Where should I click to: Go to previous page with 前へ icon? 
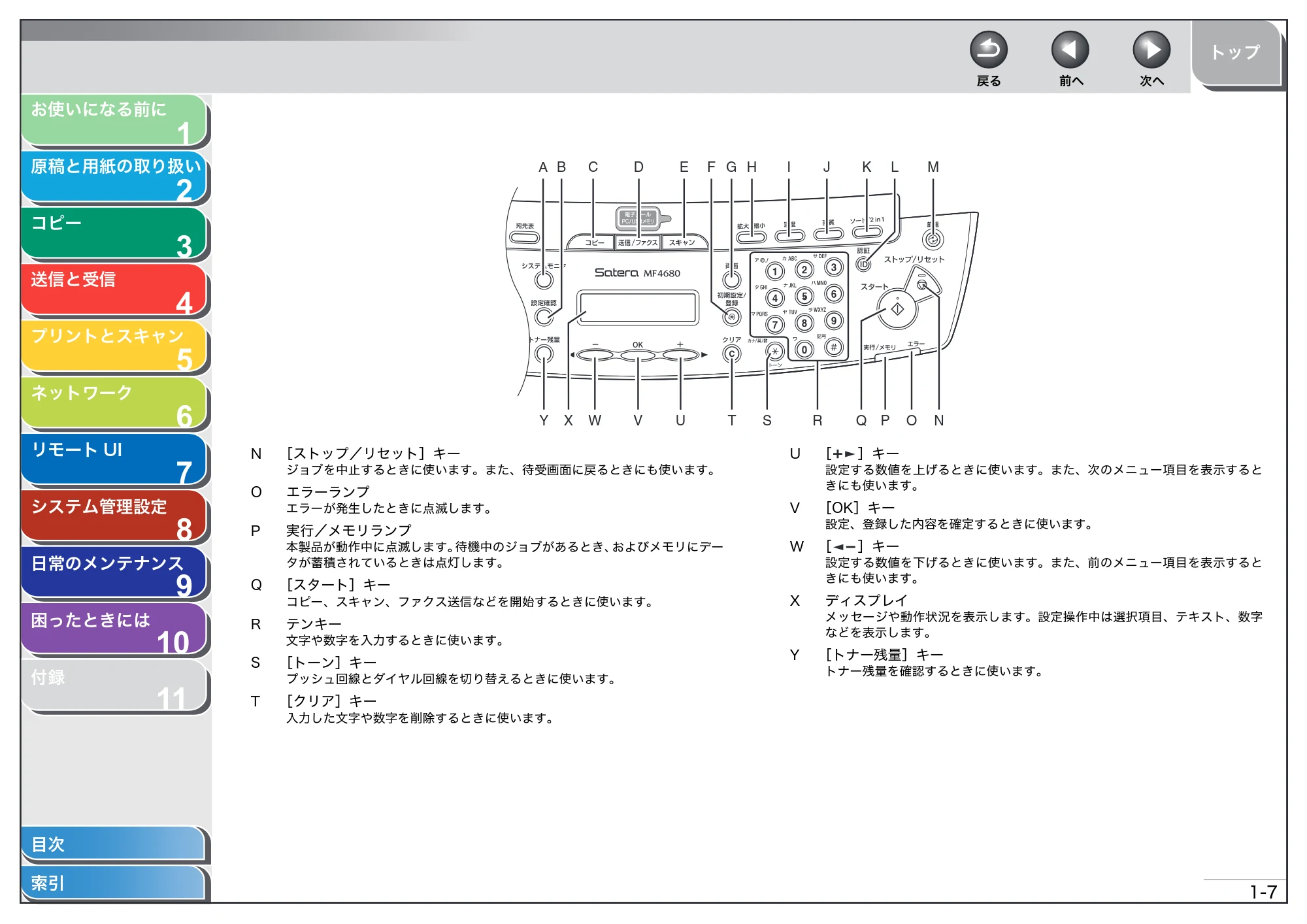pyautogui.click(x=1070, y=50)
